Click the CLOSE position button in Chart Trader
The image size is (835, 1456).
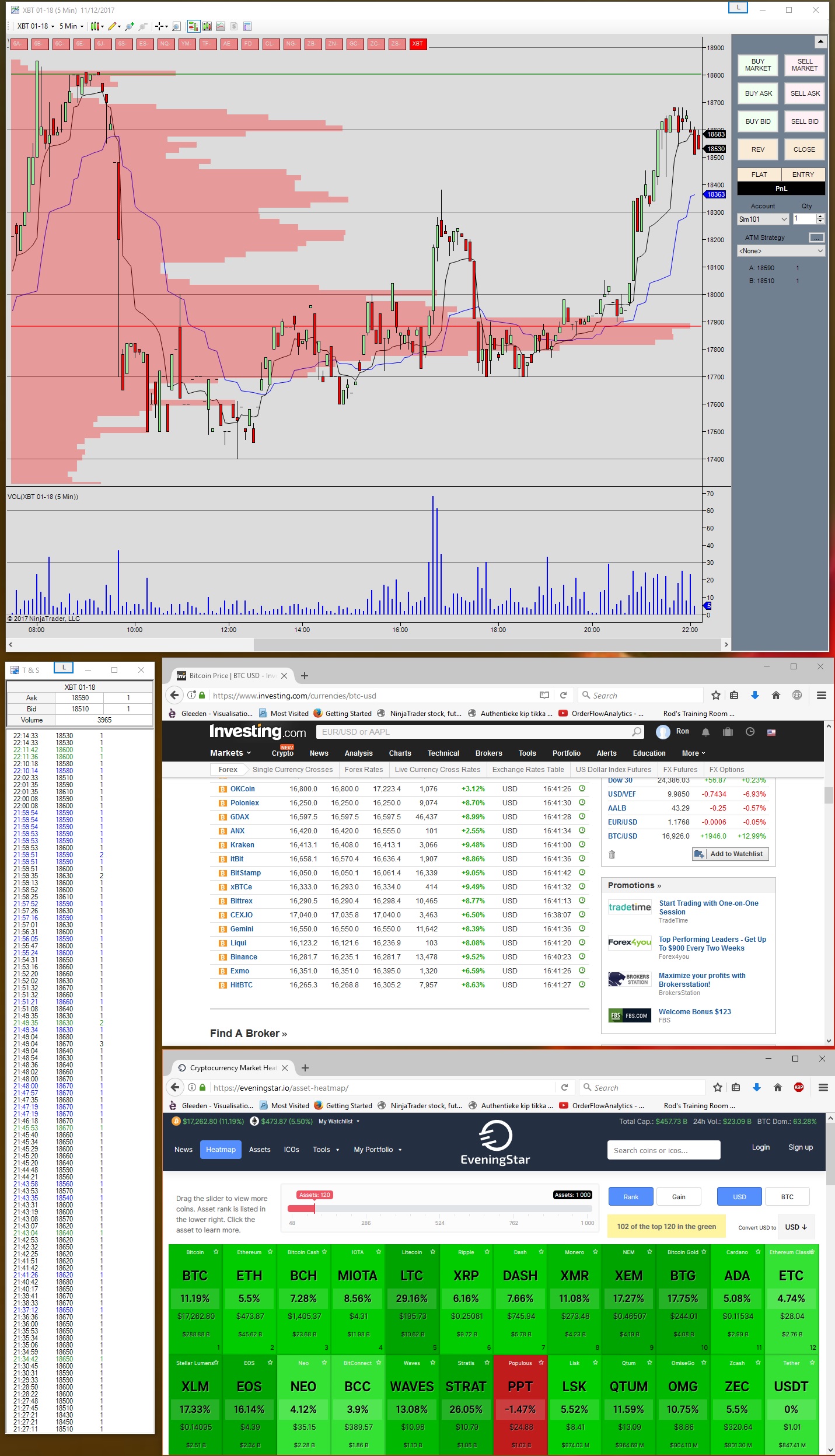coord(805,149)
